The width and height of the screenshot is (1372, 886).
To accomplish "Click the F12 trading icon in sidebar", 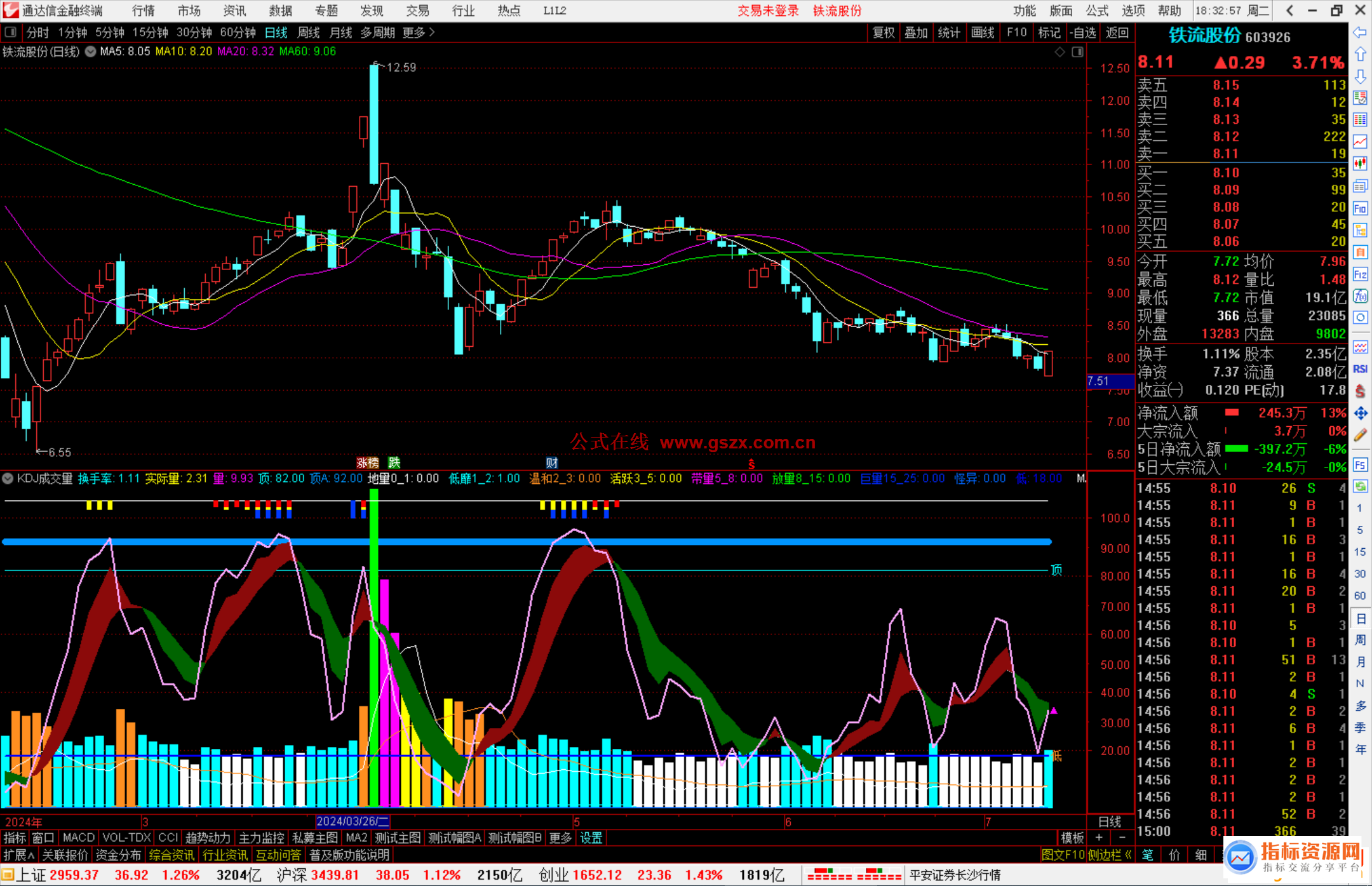I will tap(1360, 274).
